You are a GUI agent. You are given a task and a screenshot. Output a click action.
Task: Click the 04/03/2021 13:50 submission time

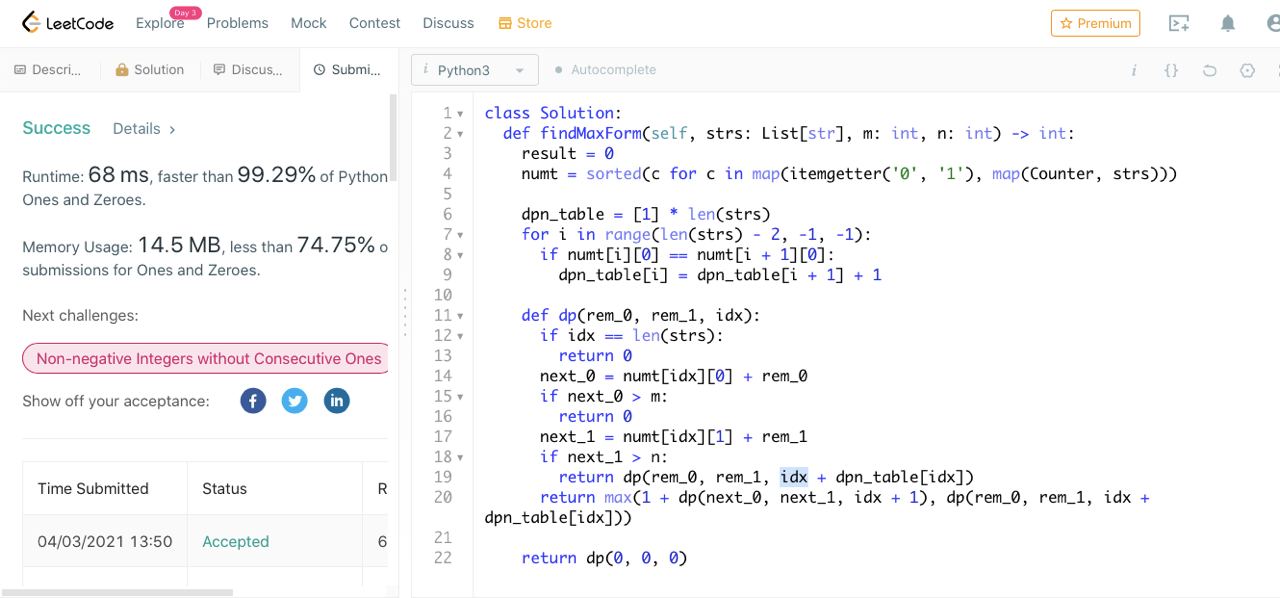point(105,541)
